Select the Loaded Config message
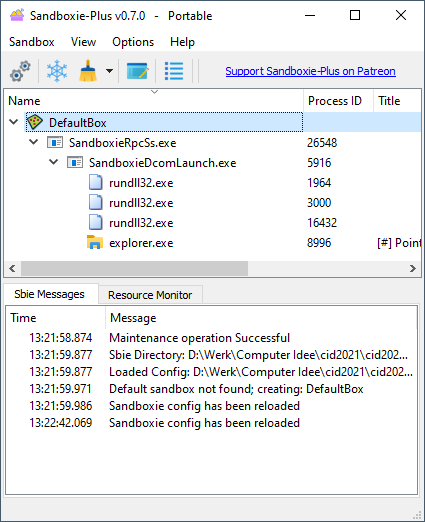 coord(211,372)
